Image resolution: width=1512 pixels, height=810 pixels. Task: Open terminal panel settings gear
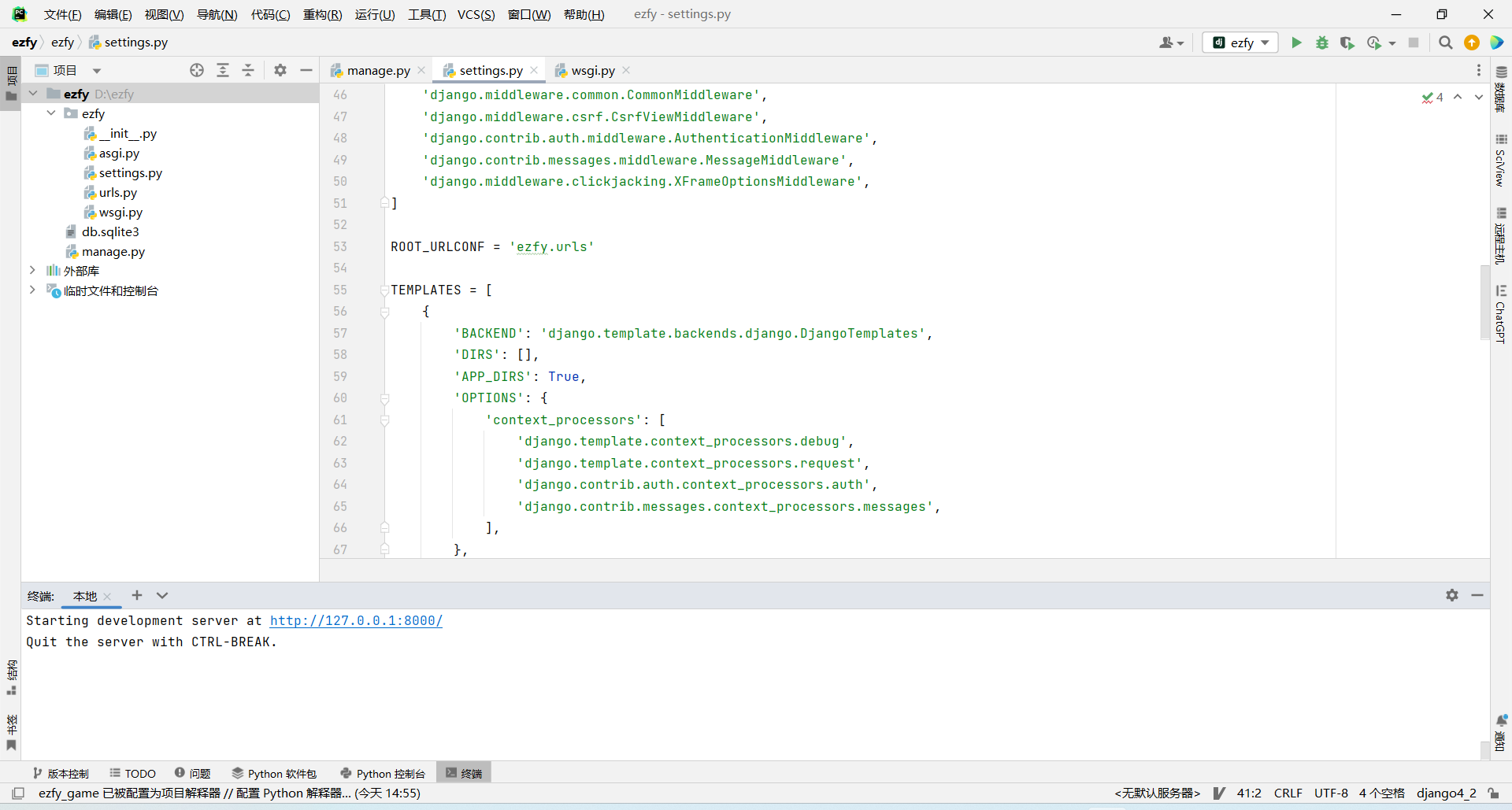[x=1452, y=595]
